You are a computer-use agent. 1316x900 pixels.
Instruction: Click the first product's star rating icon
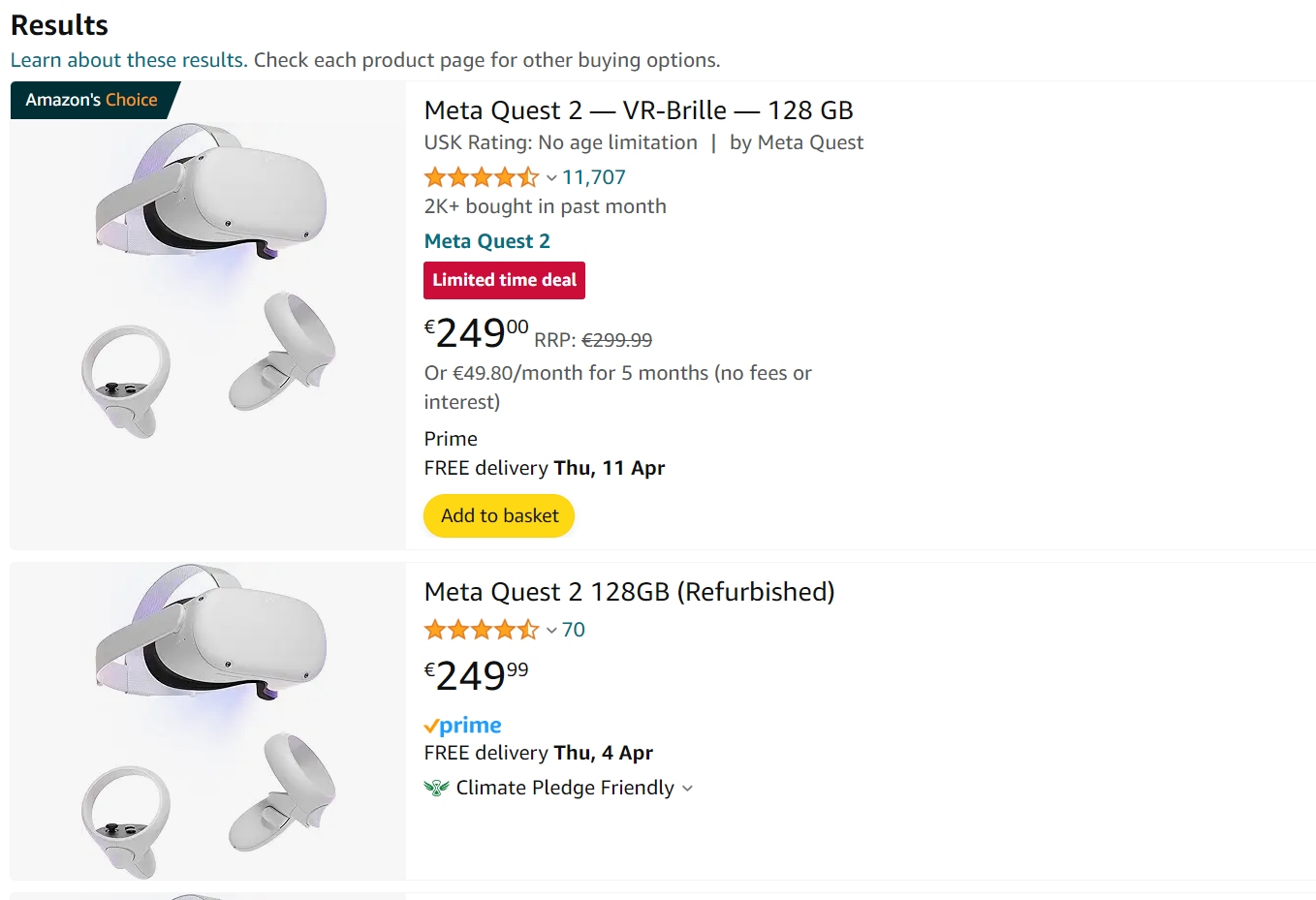click(481, 177)
